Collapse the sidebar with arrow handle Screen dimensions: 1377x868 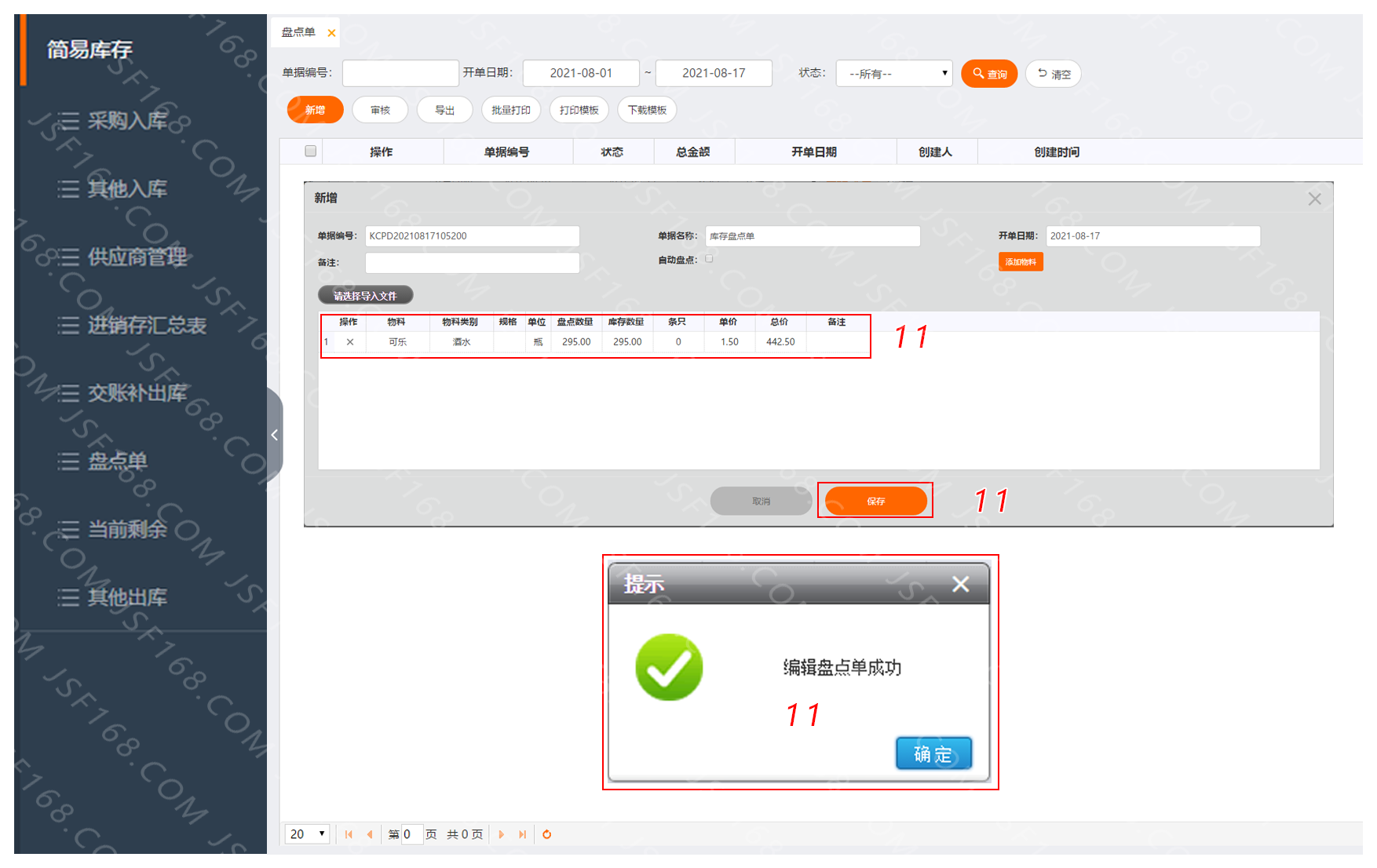tap(275, 435)
